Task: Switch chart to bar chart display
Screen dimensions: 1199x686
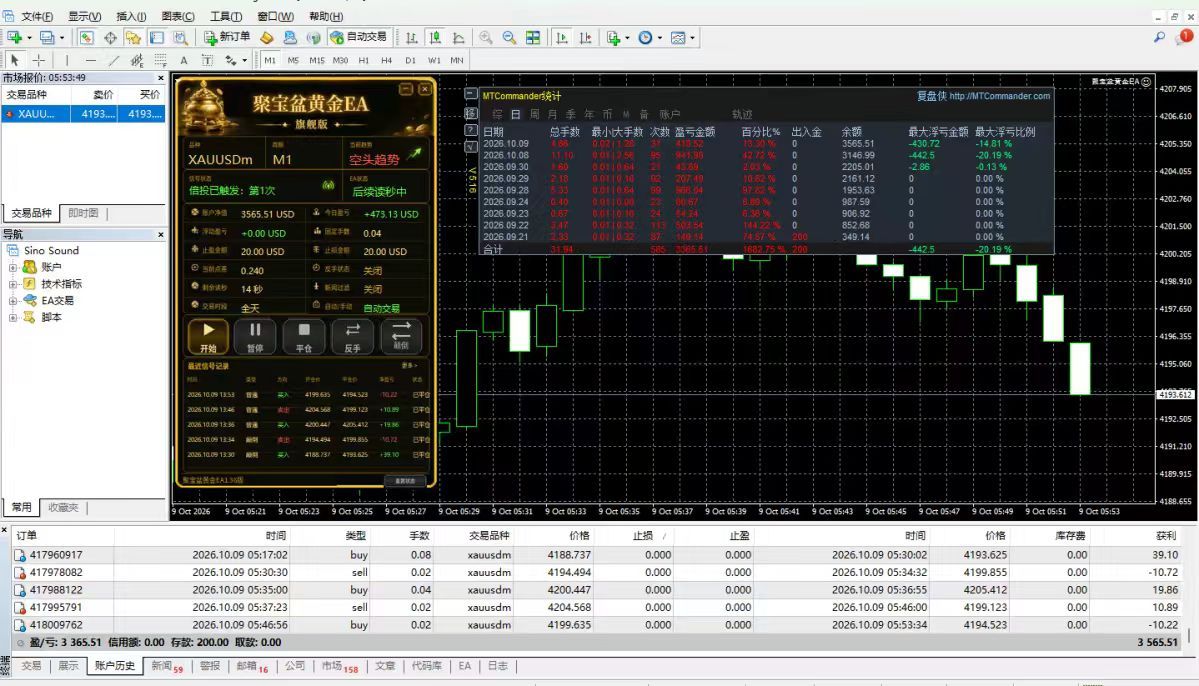Action: click(411, 37)
